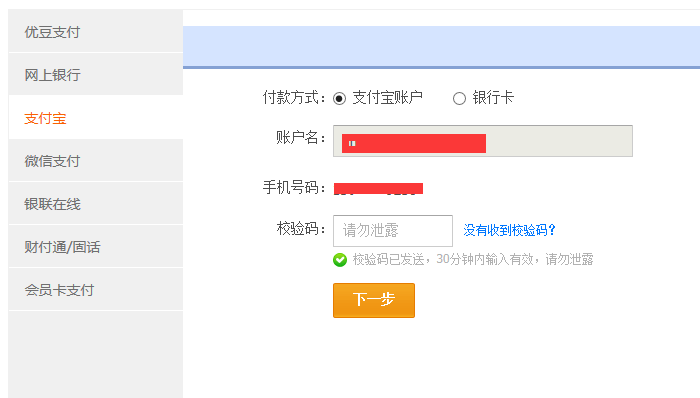
Task: Select the 银行卡 radio button
Action: point(459,98)
